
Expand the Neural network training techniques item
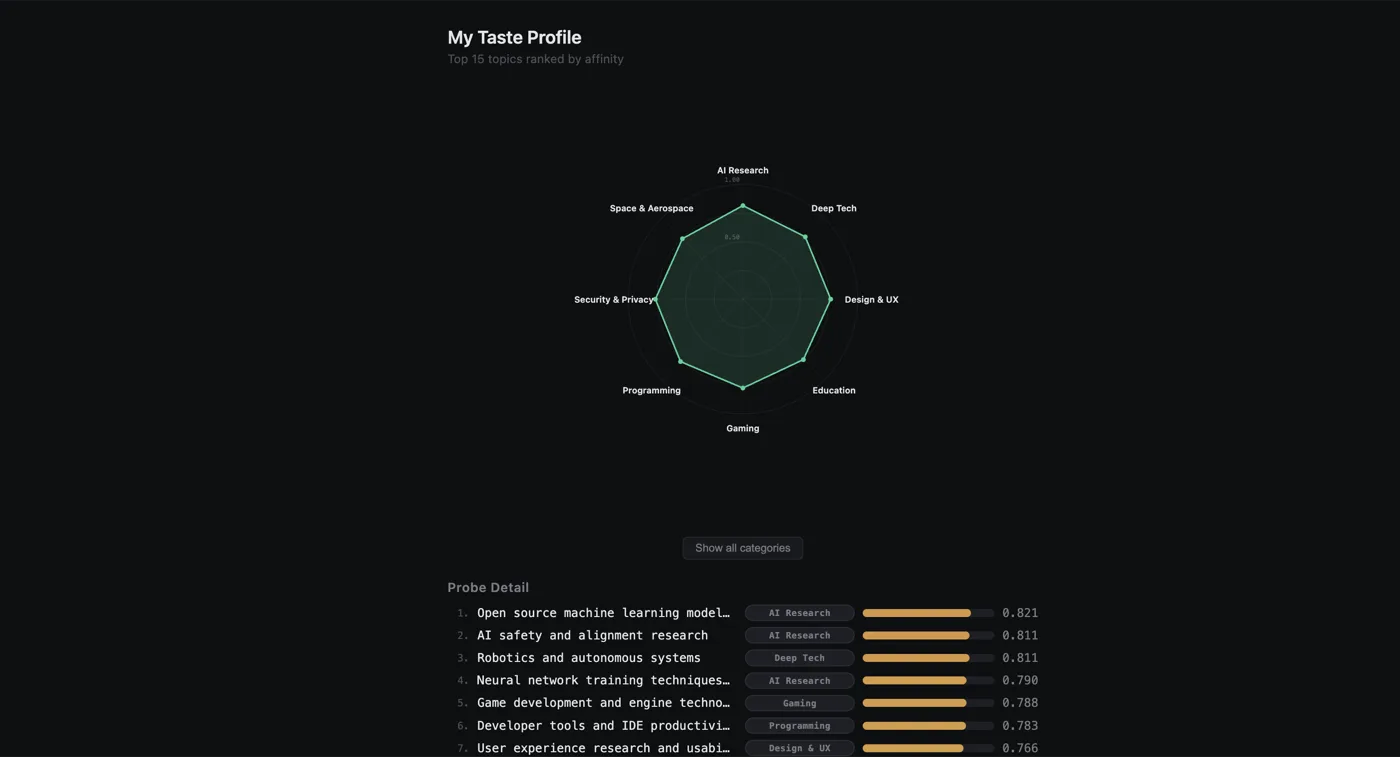[602, 680]
